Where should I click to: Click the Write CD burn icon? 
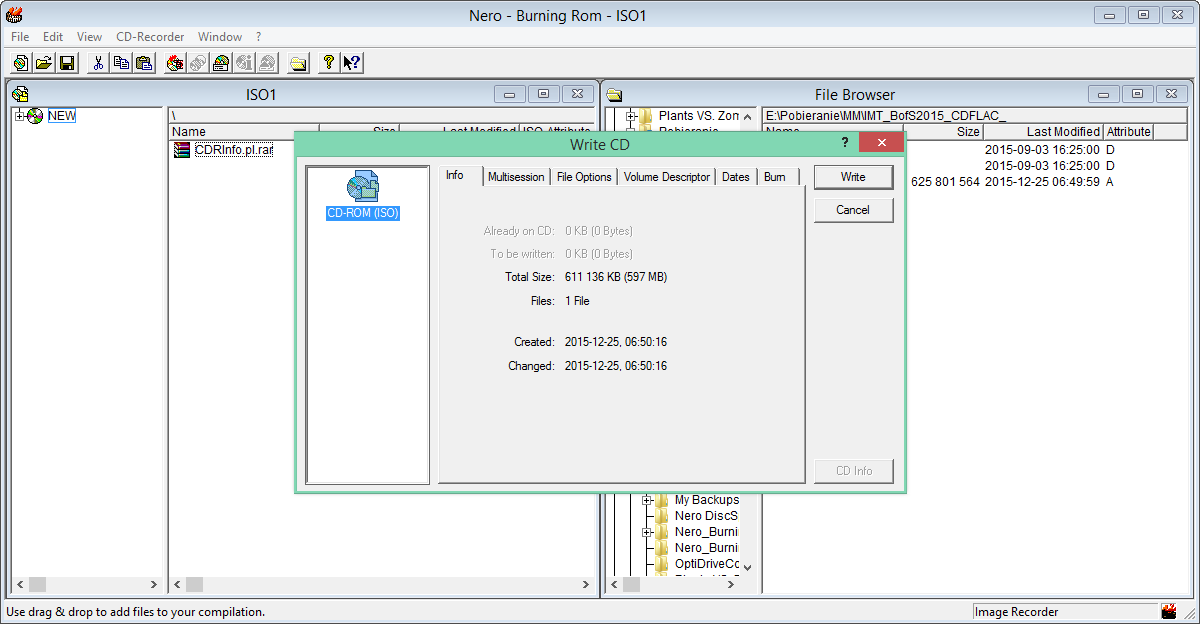pos(175,63)
